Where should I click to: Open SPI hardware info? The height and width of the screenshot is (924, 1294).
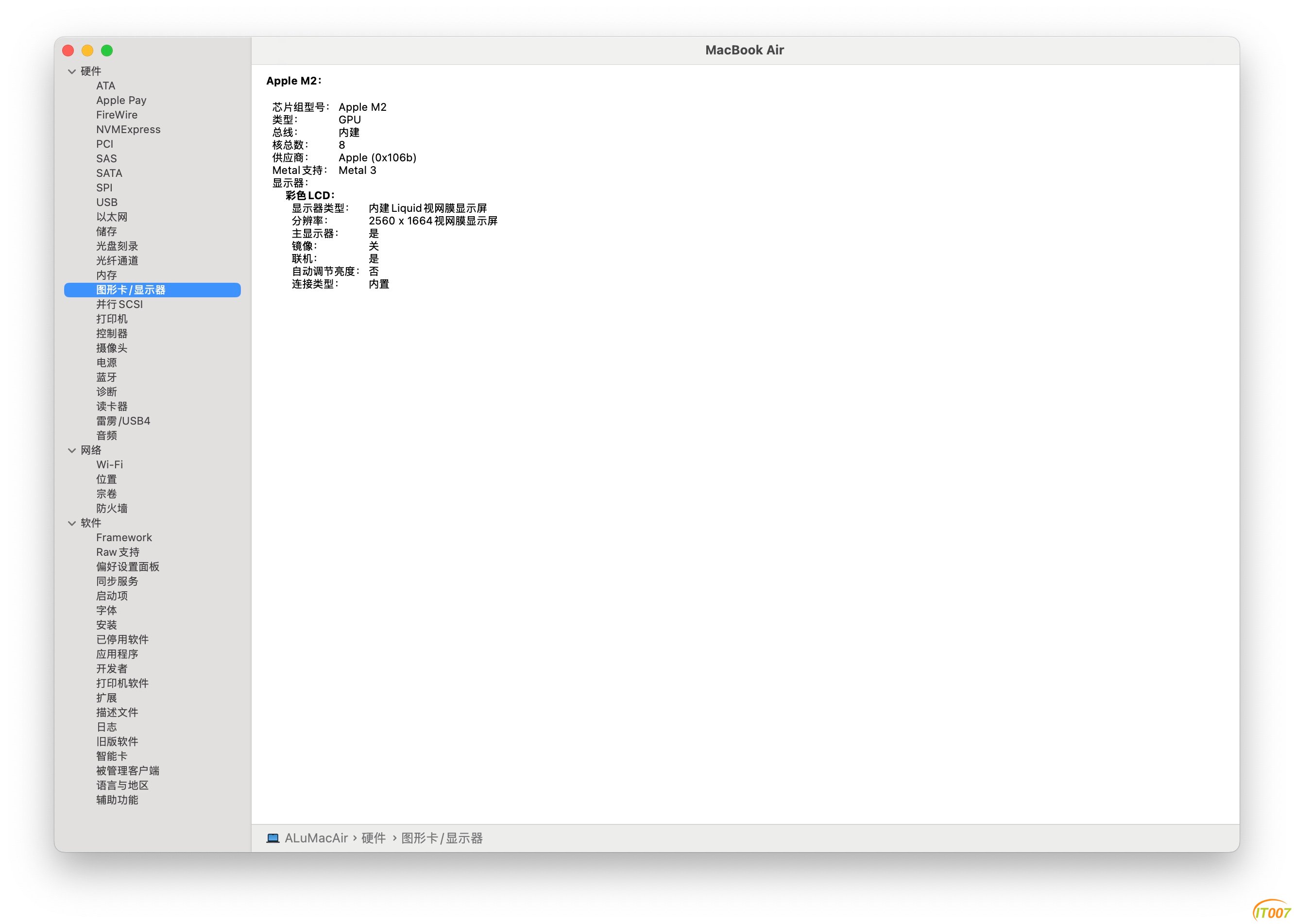tap(104, 188)
